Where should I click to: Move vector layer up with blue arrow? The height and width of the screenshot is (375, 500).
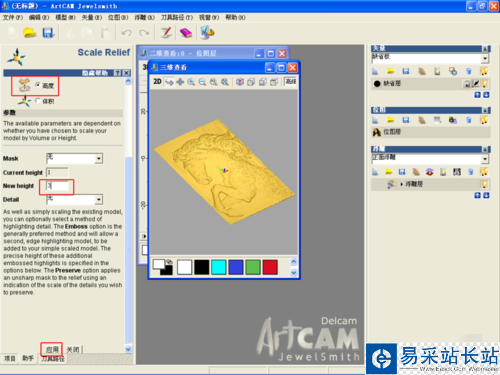(x=477, y=95)
